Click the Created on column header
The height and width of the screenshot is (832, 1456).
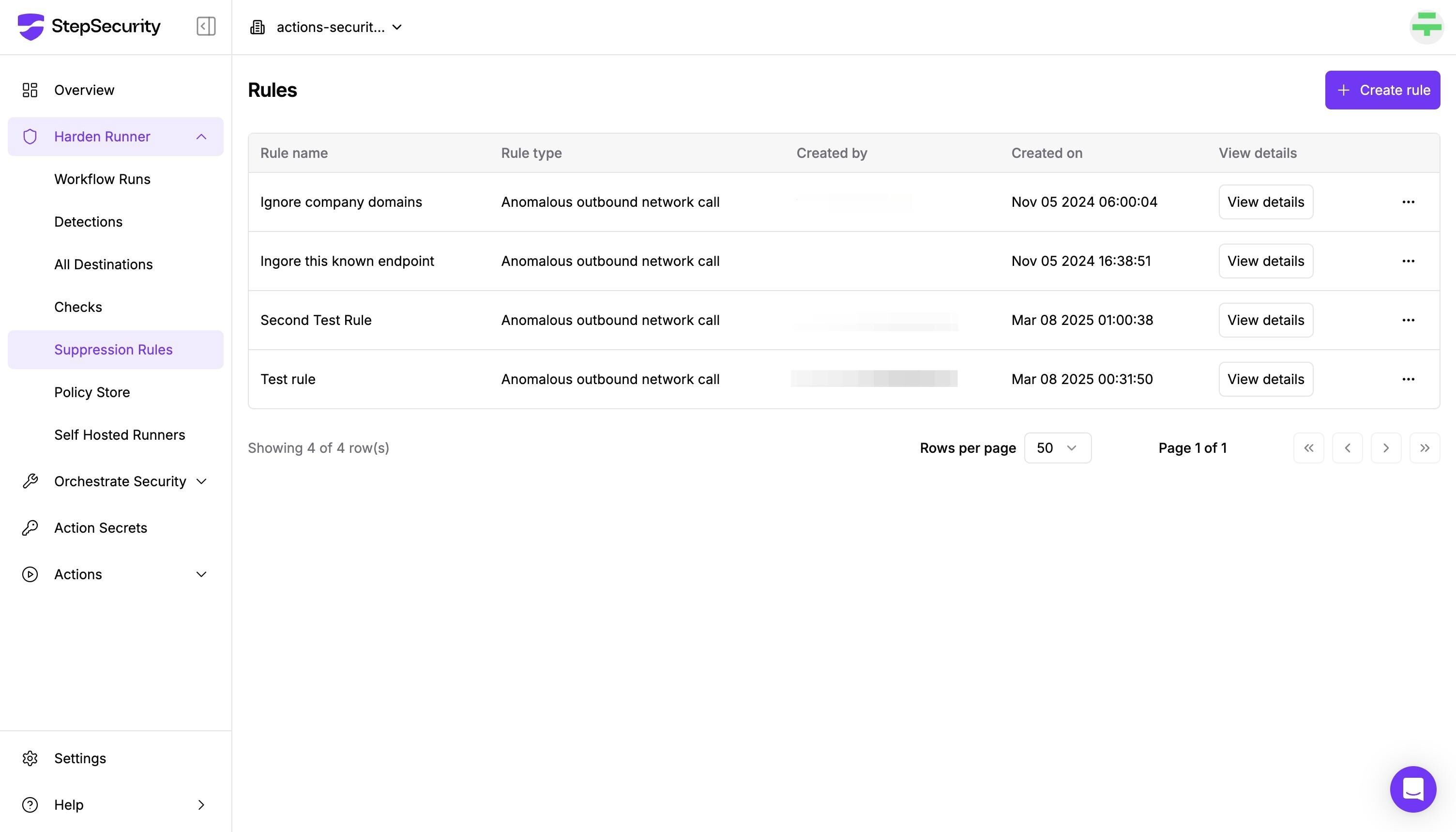pyautogui.click(x=1046, y=153)
